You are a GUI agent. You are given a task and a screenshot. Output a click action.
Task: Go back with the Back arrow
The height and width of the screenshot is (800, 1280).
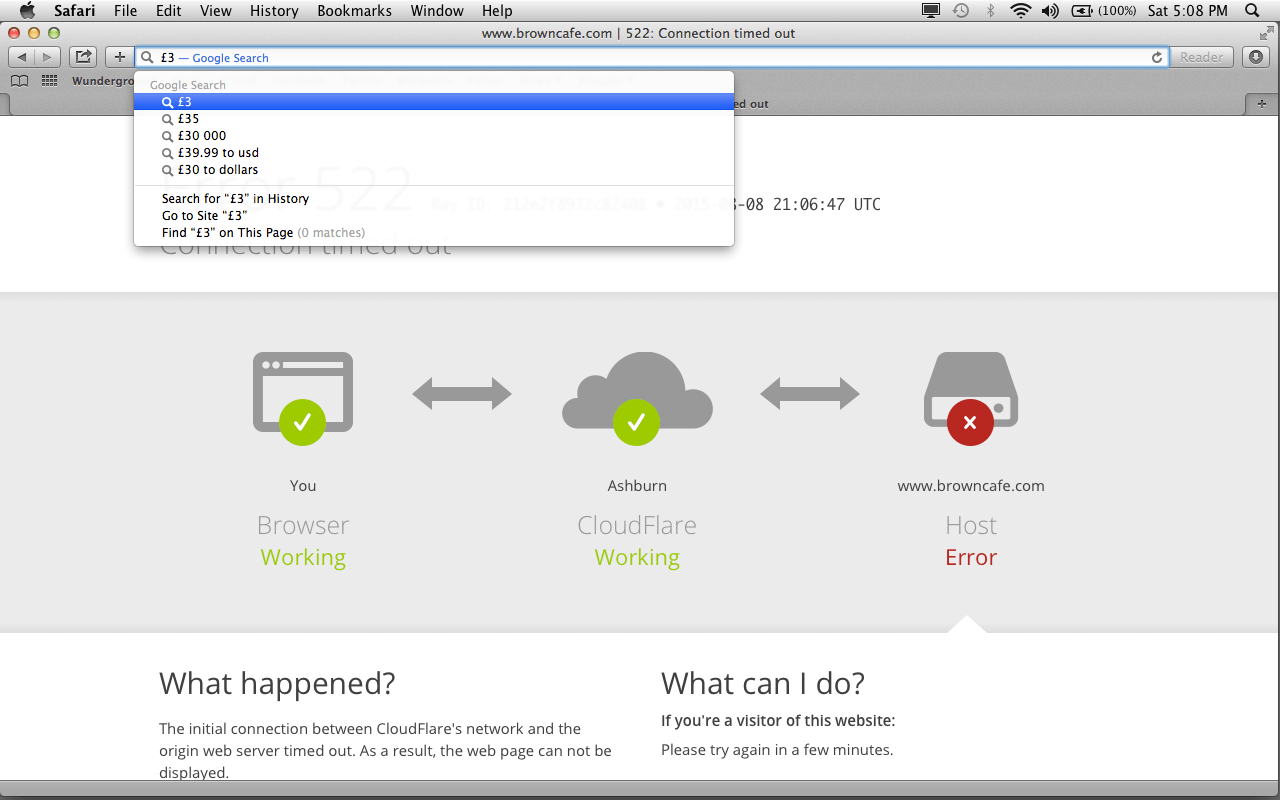tap(22, 57)
